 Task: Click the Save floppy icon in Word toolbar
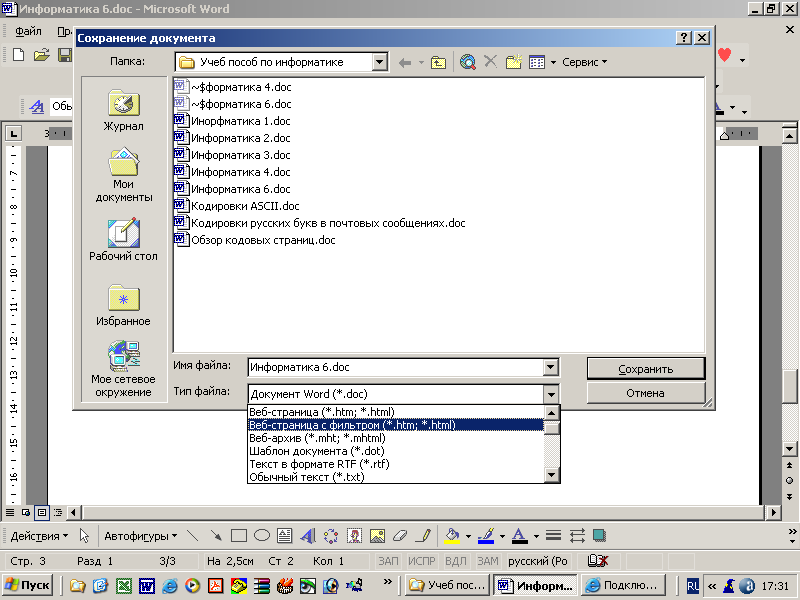(65, 55)
